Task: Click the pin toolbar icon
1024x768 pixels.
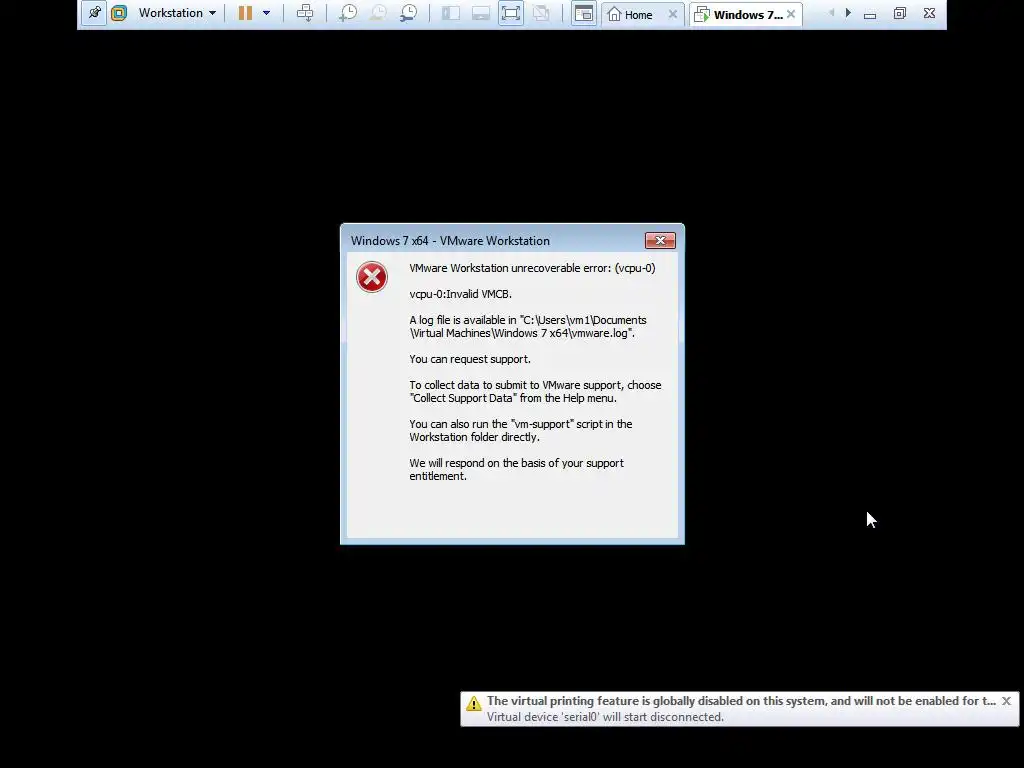Action: coord(94,13)
